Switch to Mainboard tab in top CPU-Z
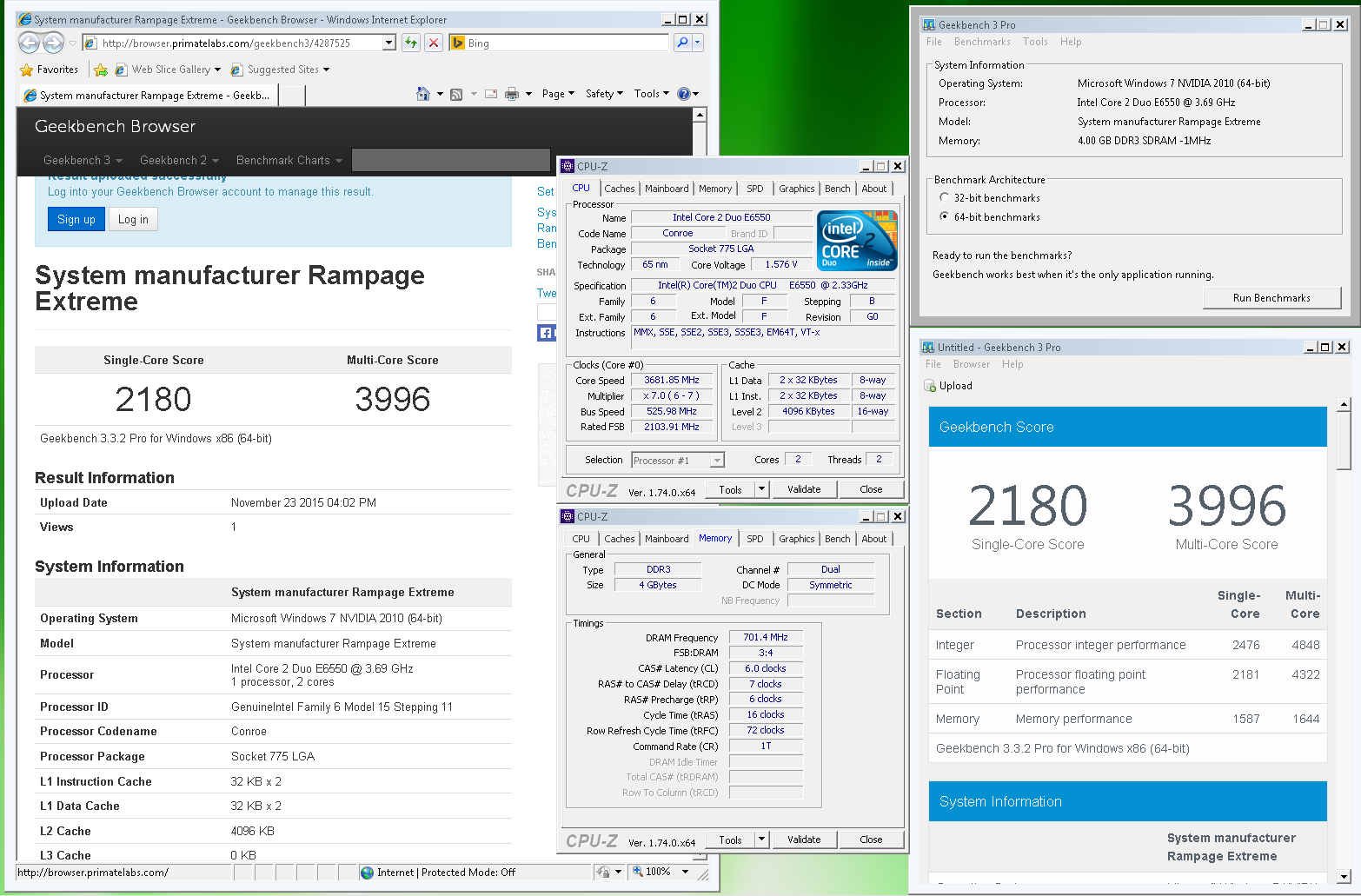The image size is (1361, 896). (667, 189)
